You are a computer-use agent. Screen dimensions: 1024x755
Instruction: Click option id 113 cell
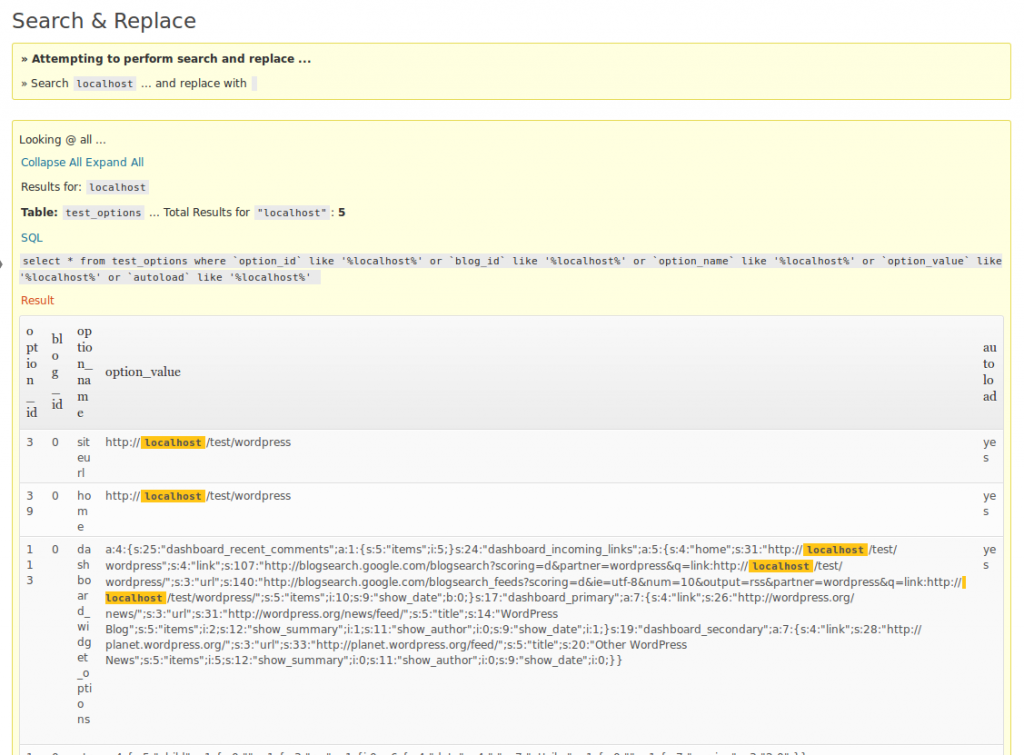[x=30, y=565]
